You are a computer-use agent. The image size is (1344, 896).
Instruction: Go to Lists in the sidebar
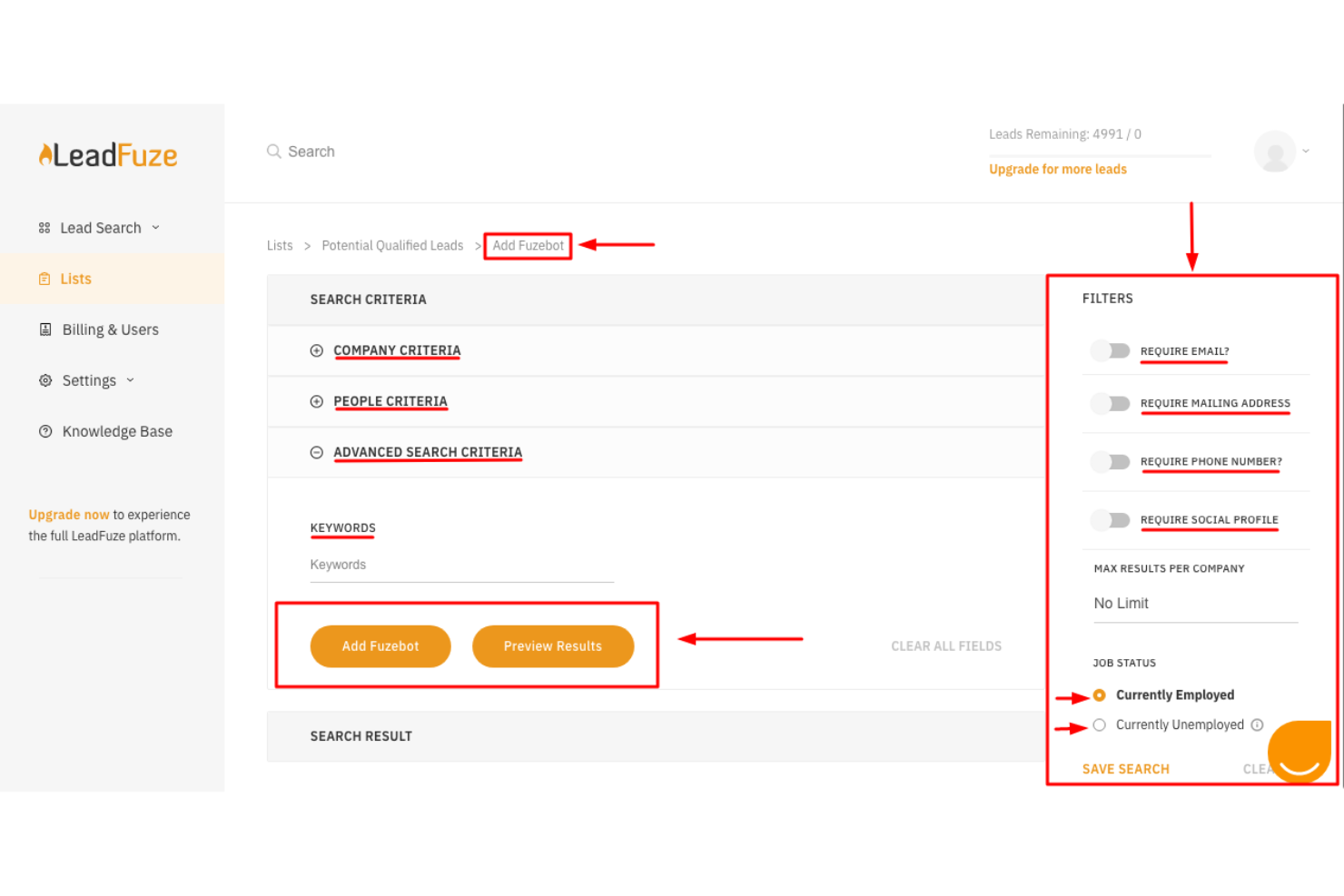(x=76, y=279)
